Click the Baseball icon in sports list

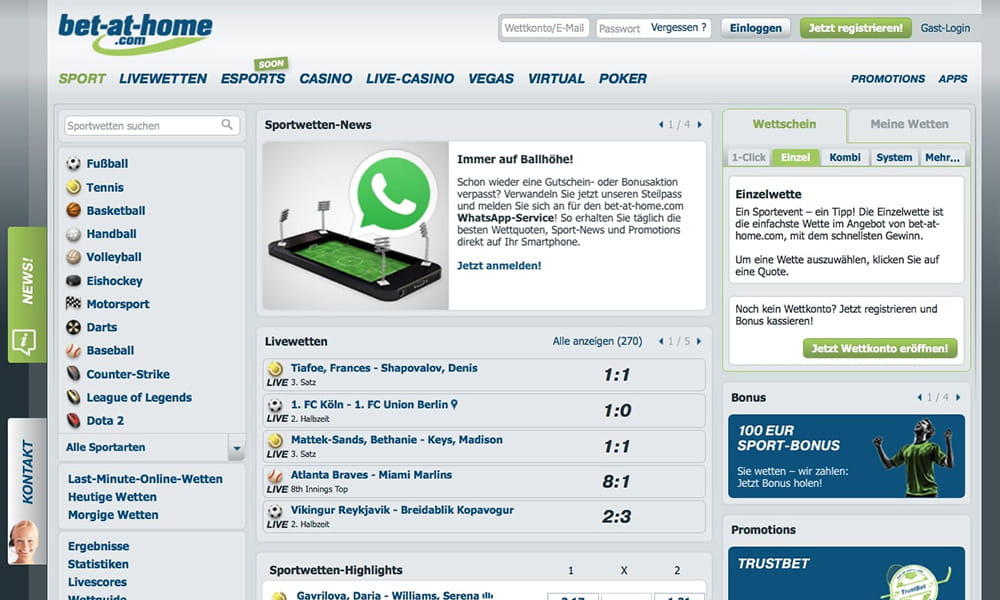(73, 351)
